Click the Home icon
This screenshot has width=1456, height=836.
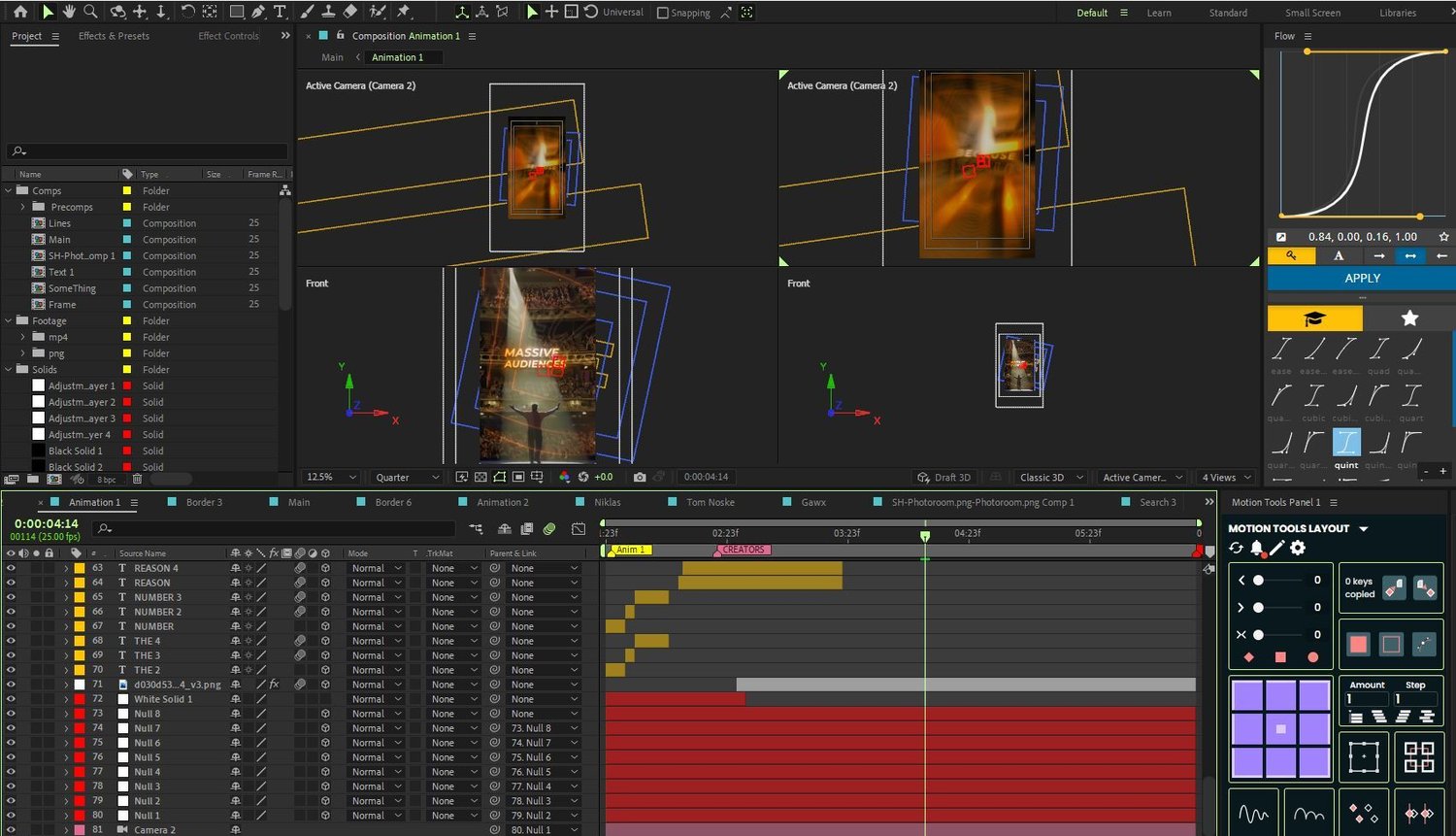[20, 12]
